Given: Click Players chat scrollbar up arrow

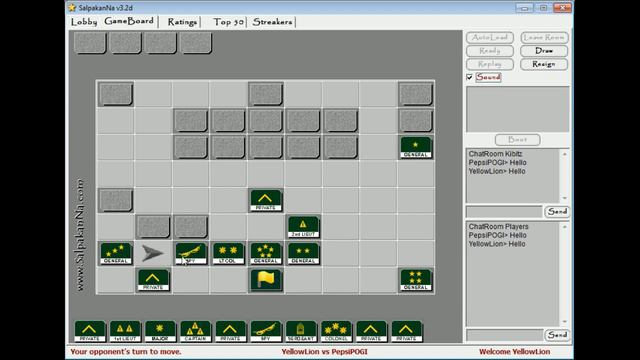Looking at the screenshot, I should tap(564, 227).
